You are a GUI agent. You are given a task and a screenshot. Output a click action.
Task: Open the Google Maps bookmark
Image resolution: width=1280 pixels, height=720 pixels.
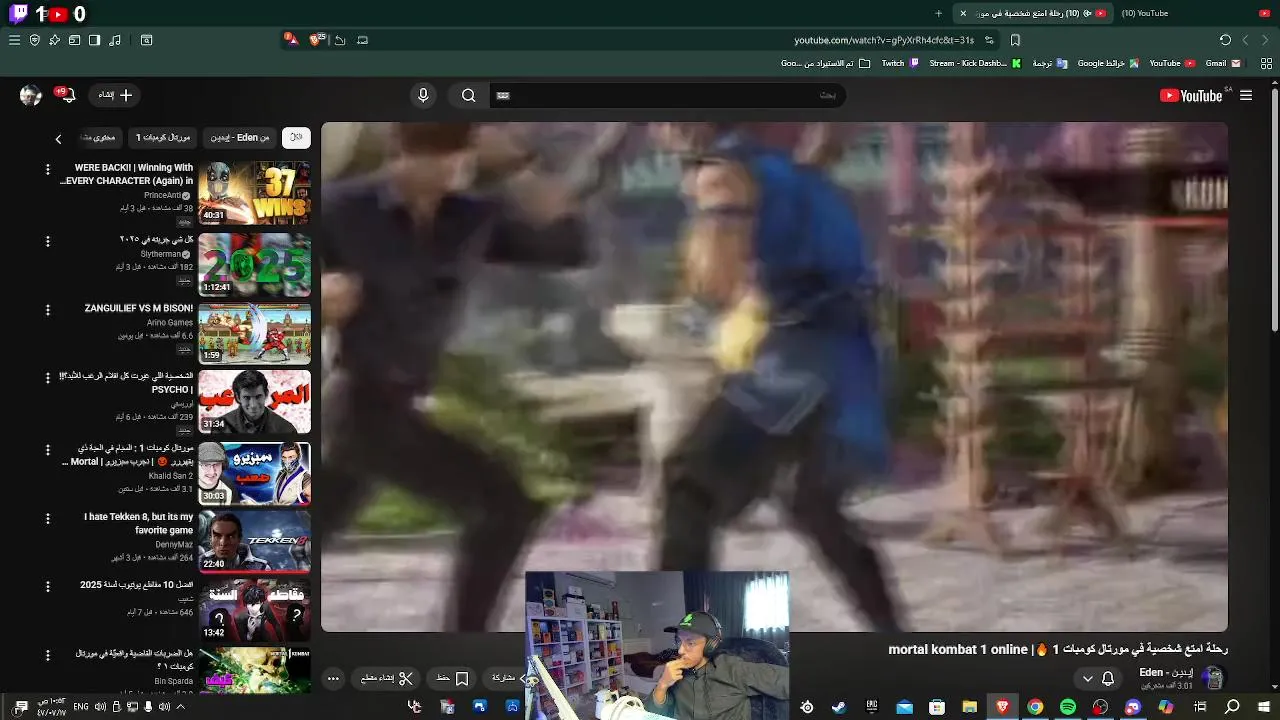coord(1108,63)
